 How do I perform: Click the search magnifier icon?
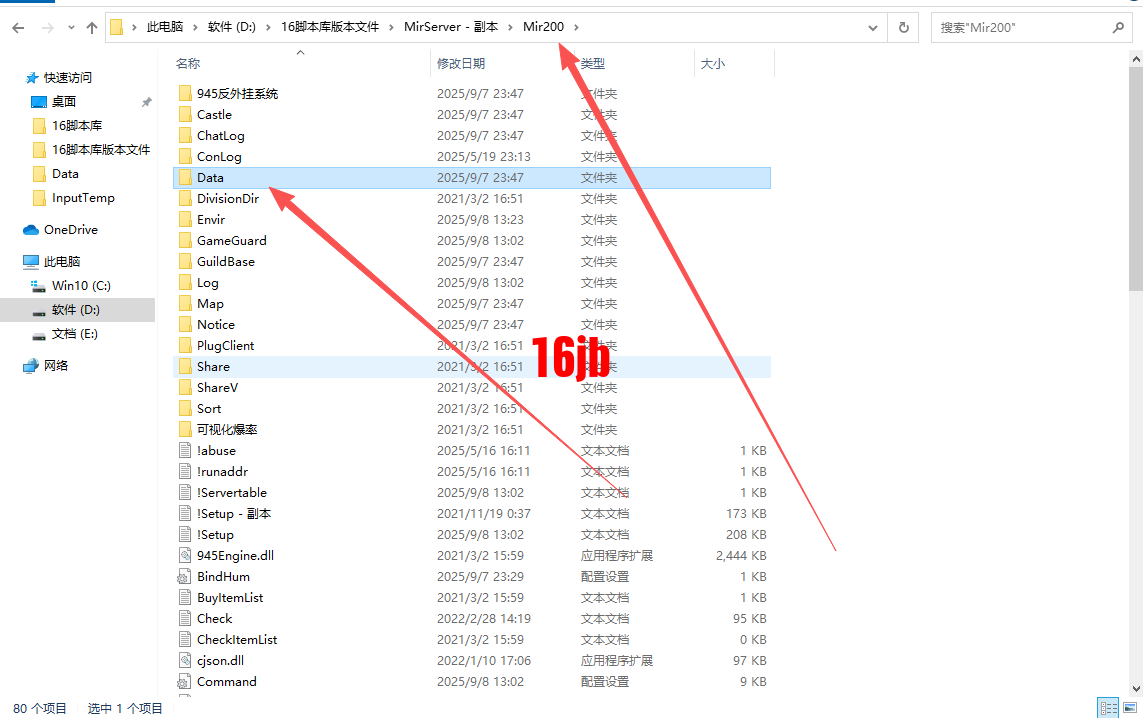click(x=1119, y=27)
